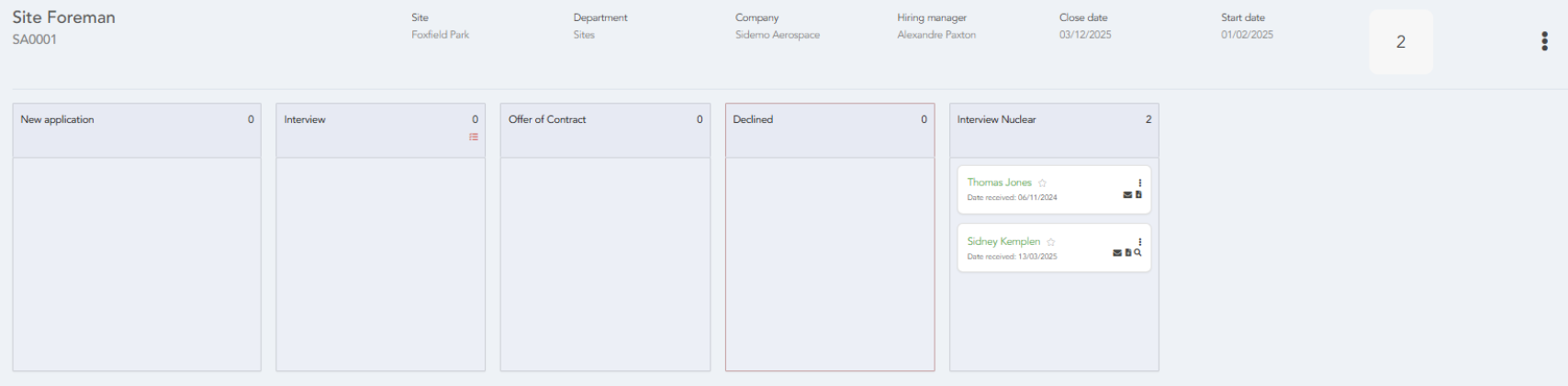The image size is (1568, 386).
Task: Click the magnifier icon on Sidney Kemplen card
Action: point(1138,253)
